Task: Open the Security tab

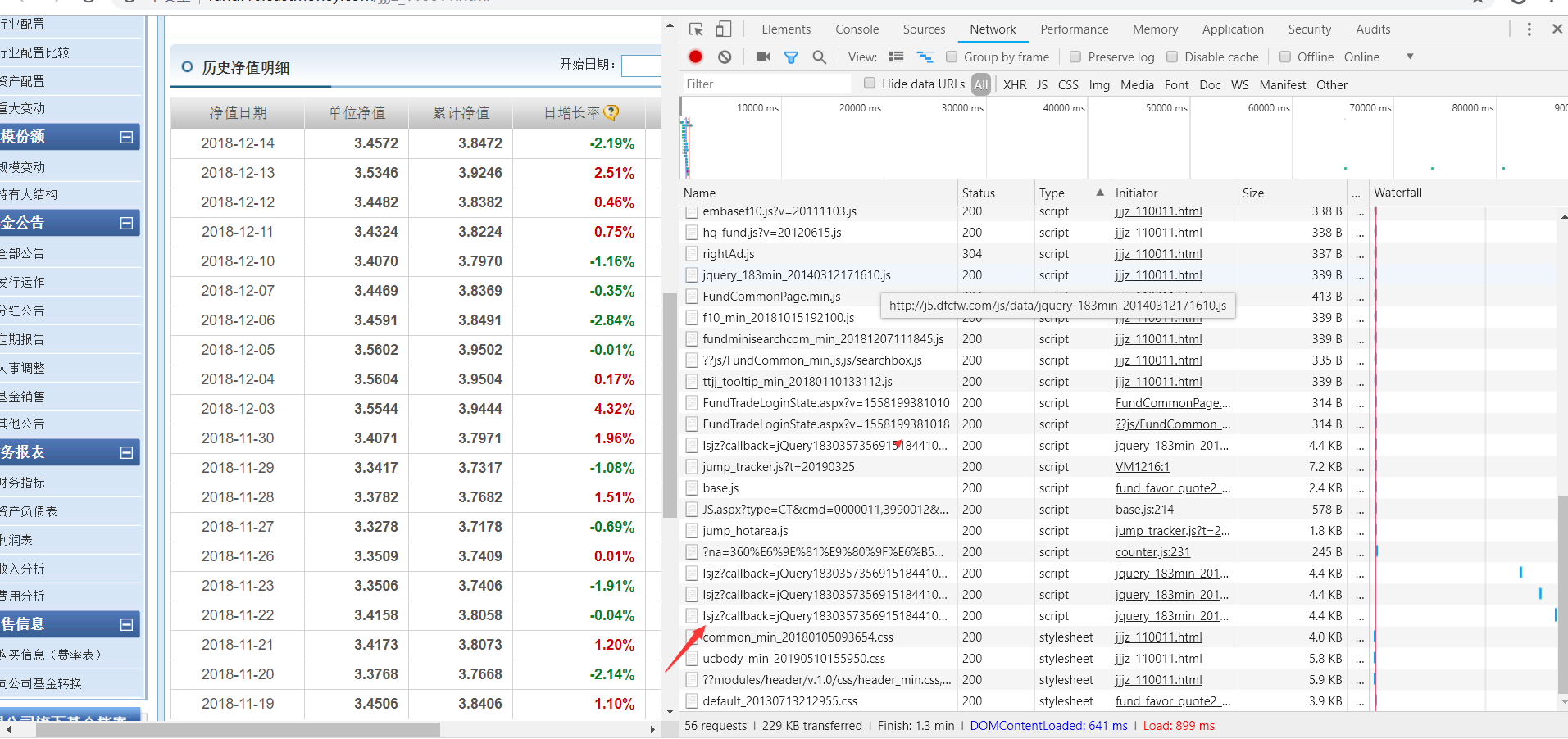Action: 1310,29
